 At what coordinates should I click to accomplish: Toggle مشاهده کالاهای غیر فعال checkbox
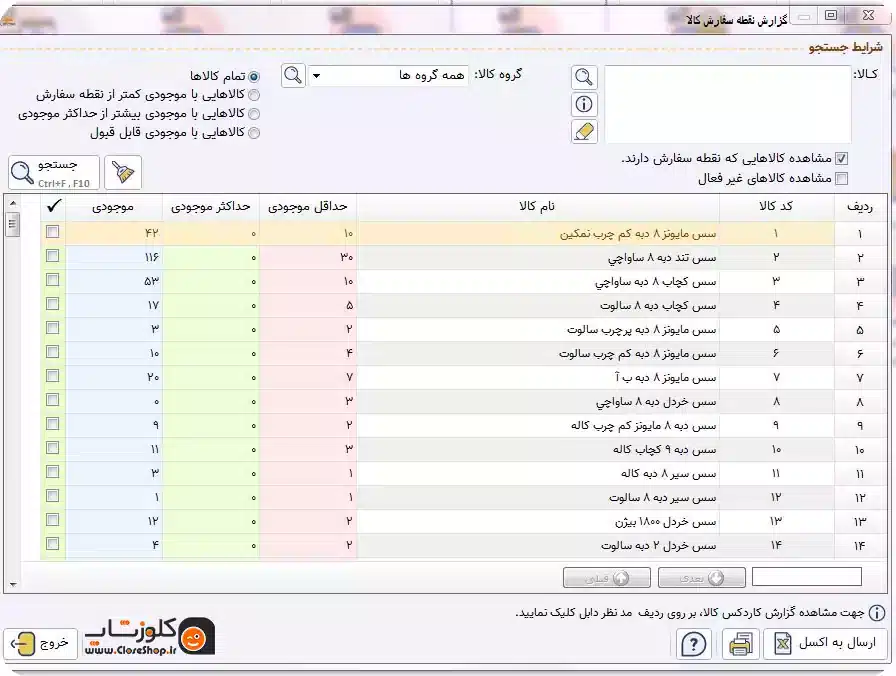(x=841, y=178)
